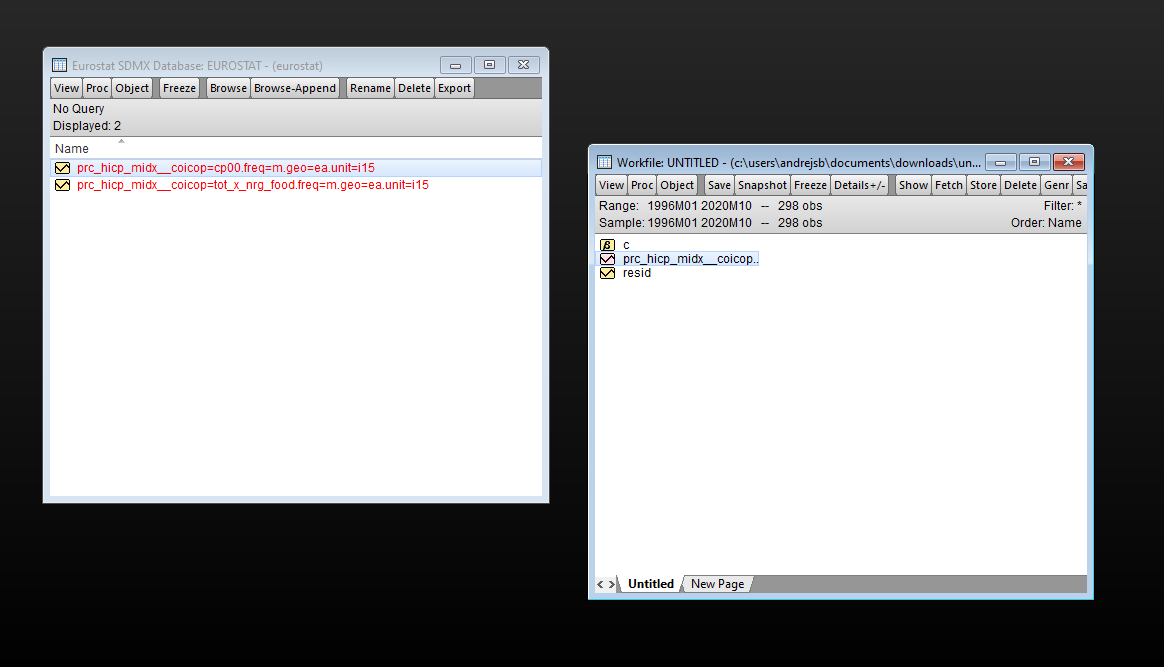Open the Proc menu in workfile window

642,185
